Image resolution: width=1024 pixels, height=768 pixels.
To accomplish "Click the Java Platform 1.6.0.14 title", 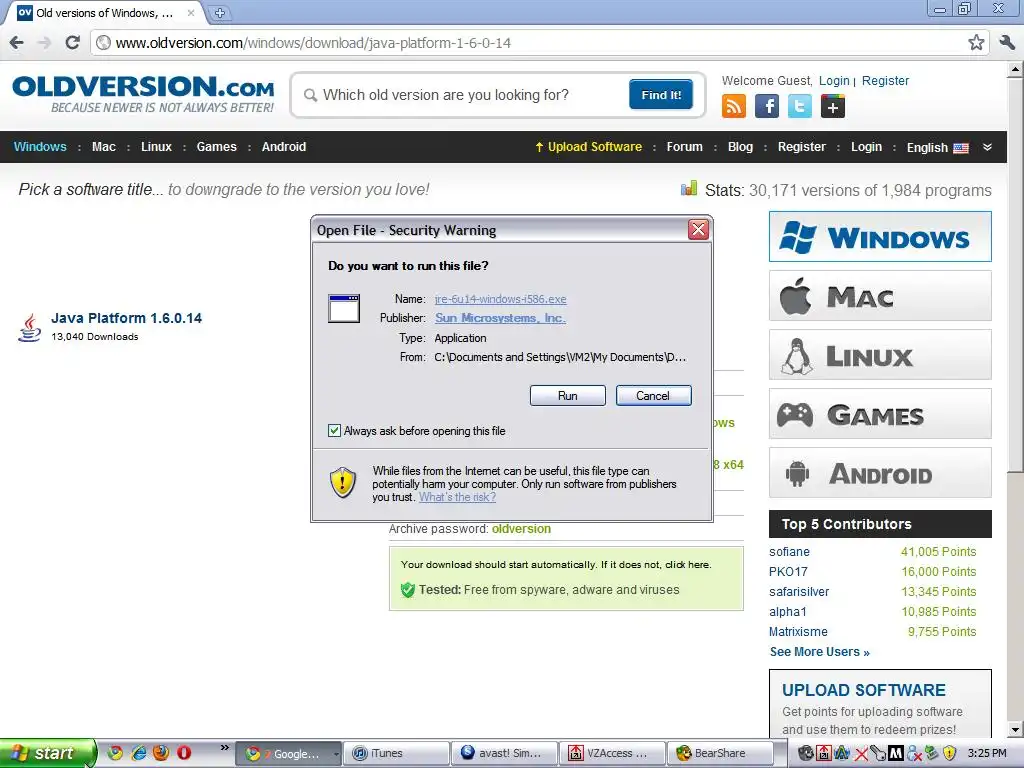I will point(127,318).
